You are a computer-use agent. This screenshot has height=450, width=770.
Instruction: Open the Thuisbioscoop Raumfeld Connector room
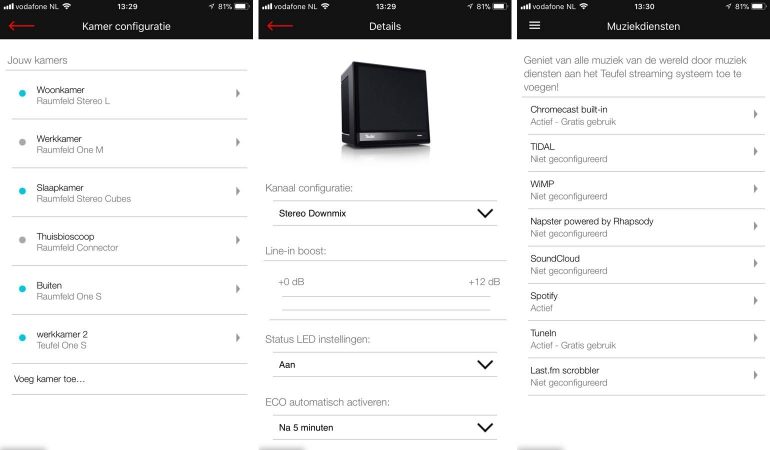pos(130,241)
